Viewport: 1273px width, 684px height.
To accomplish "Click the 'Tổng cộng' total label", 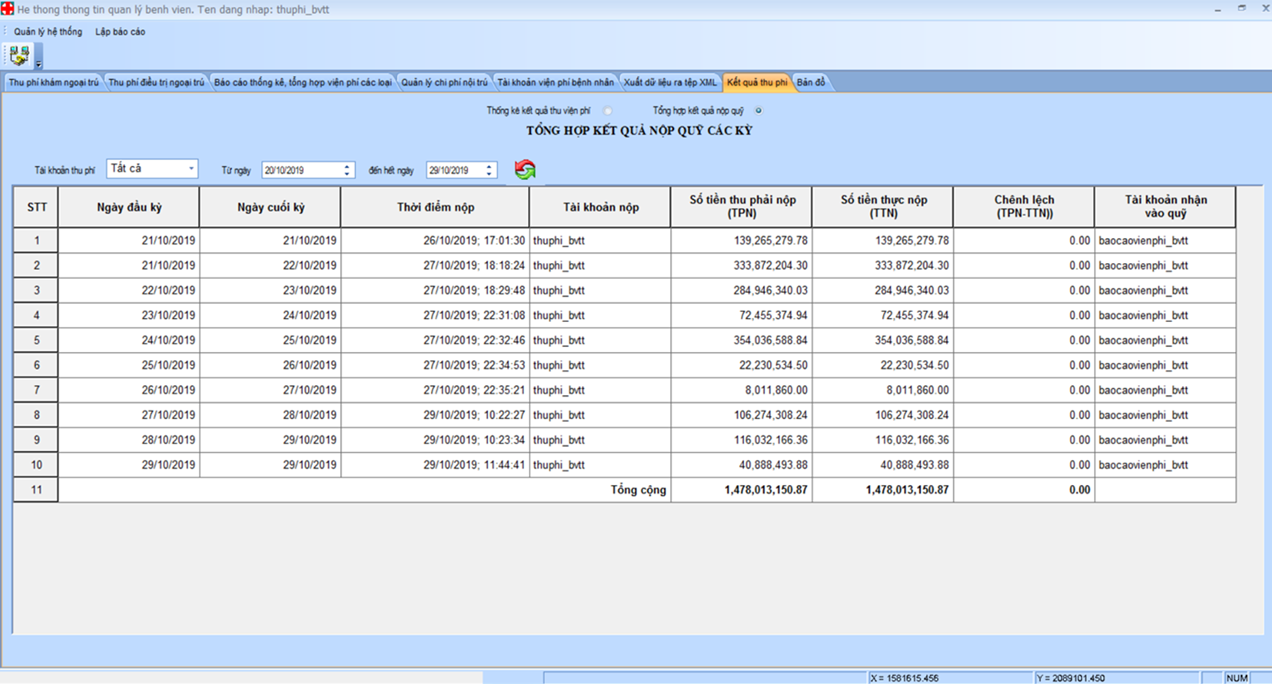I will (638, 491).
